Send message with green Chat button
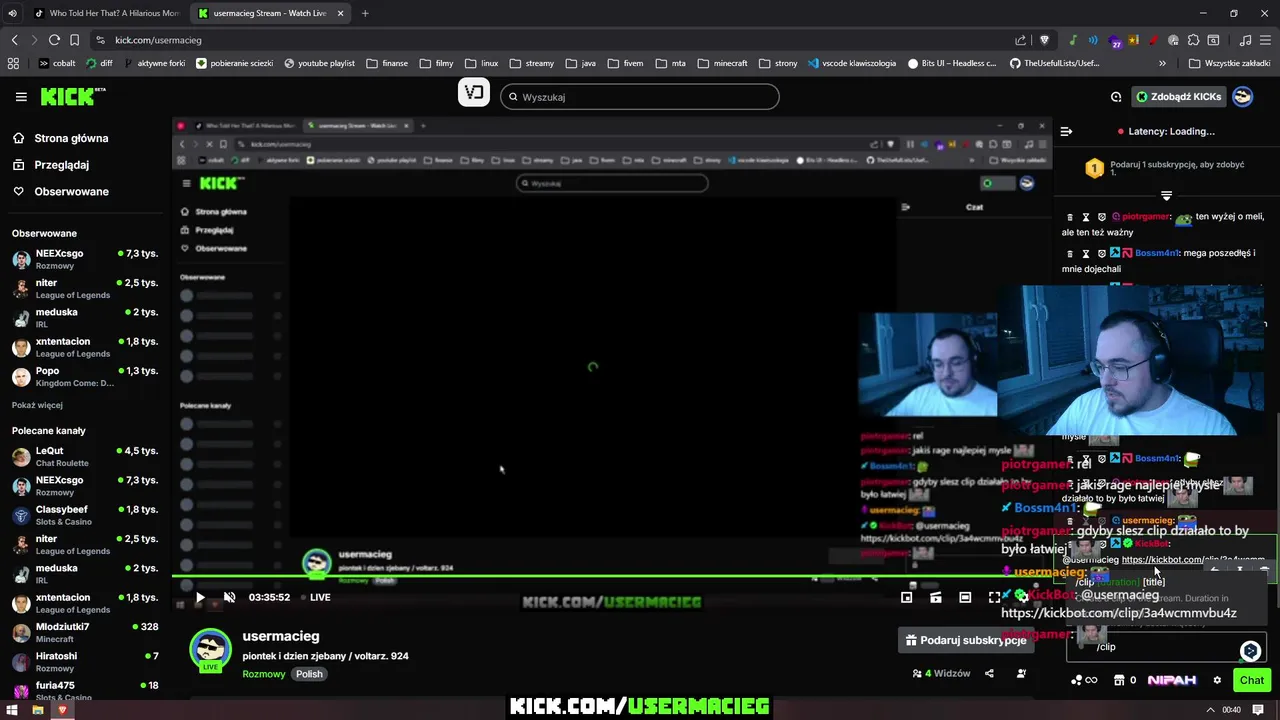Screen dimensions: 1280x720 click(x=1252, y=680)
